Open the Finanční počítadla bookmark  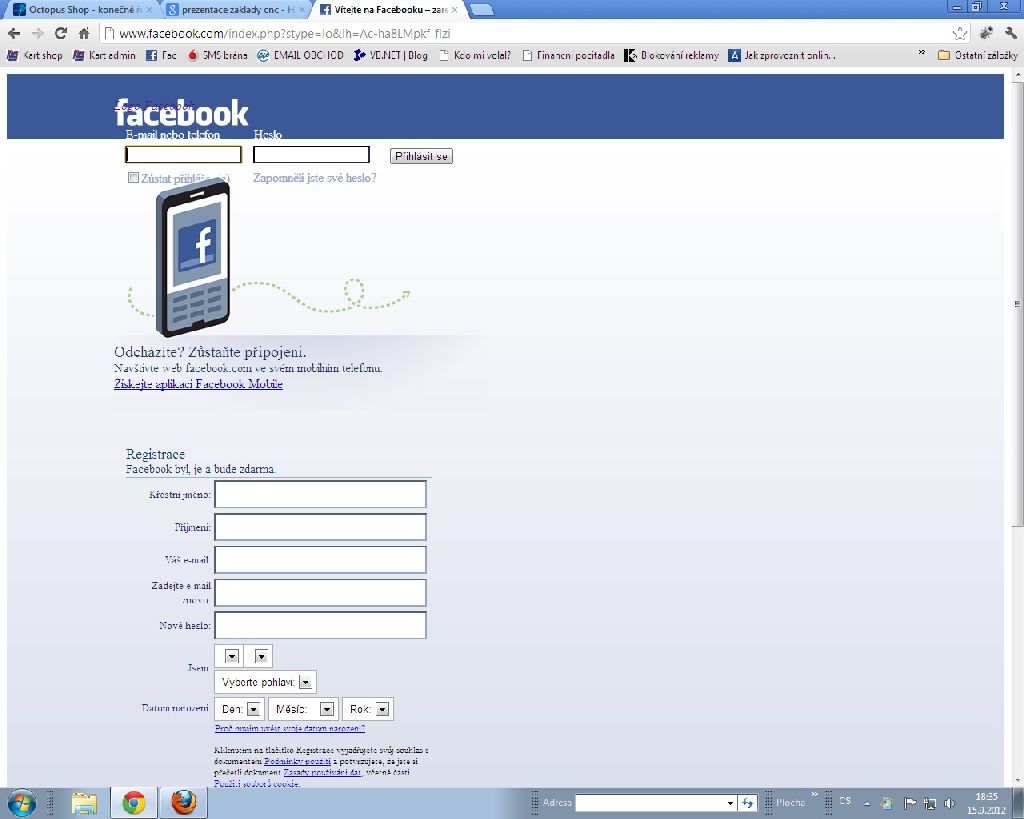click(x=568, y=56)
